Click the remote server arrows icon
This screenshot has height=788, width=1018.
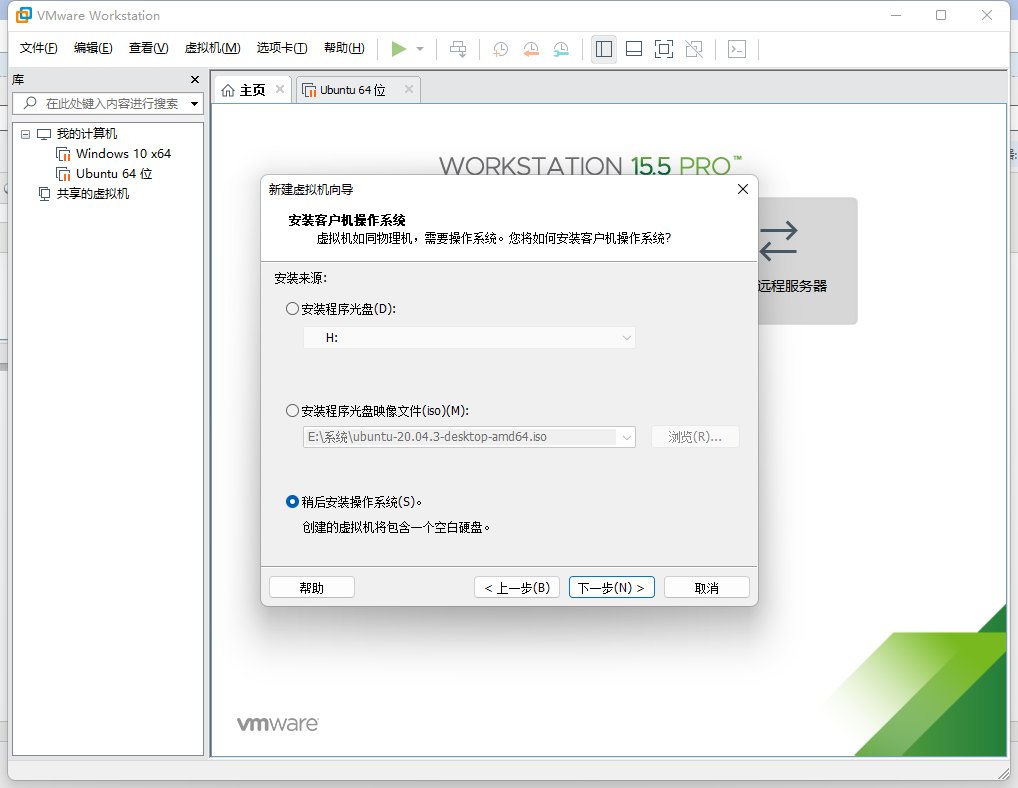[778, 241]
